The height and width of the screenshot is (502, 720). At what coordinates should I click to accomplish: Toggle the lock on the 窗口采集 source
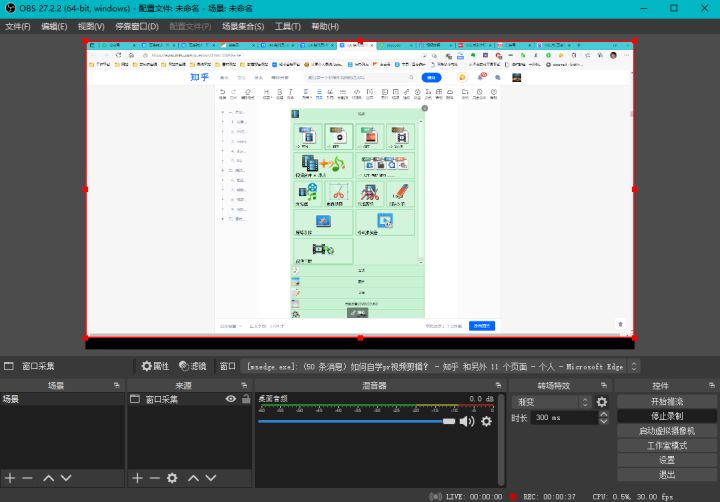(245, 399)
